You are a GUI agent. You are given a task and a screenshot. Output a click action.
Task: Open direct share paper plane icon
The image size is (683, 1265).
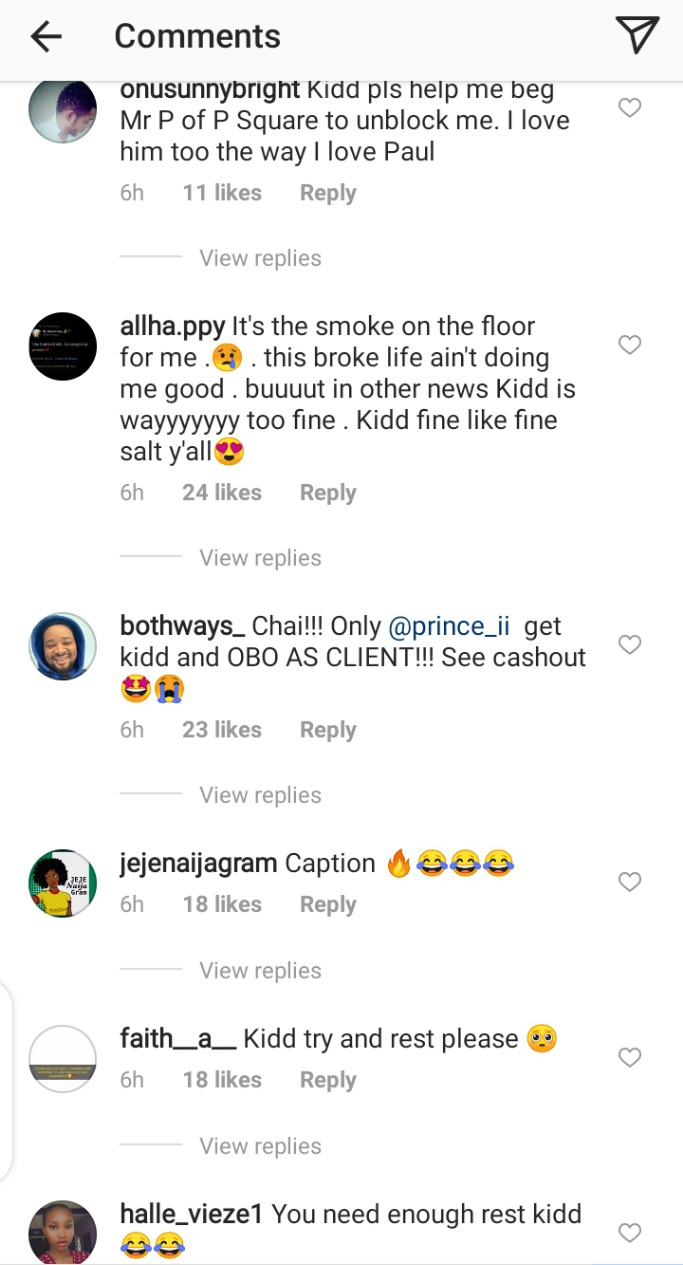tap(636, 36)
